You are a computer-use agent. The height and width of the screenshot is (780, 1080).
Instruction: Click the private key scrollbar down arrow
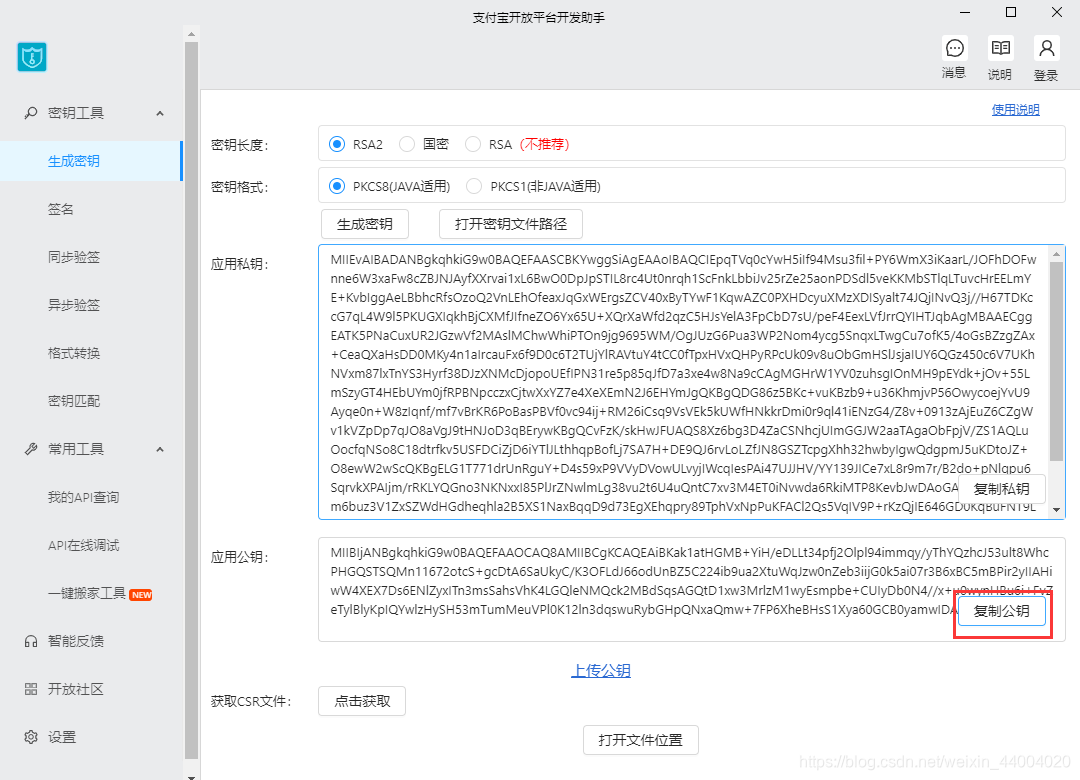1057,511
